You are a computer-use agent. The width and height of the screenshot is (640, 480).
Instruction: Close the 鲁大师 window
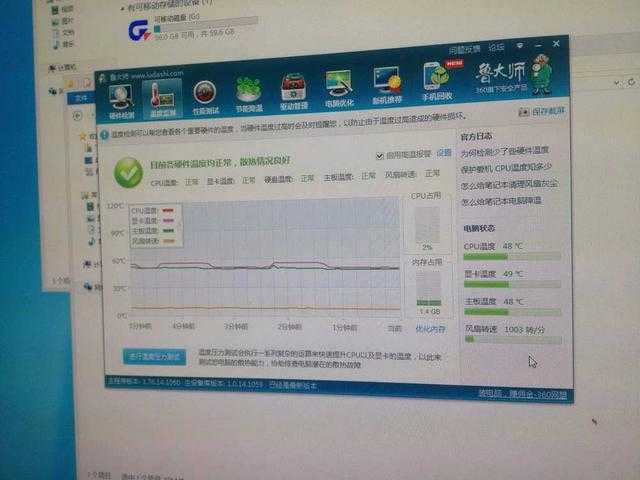[x=556, y=43]
